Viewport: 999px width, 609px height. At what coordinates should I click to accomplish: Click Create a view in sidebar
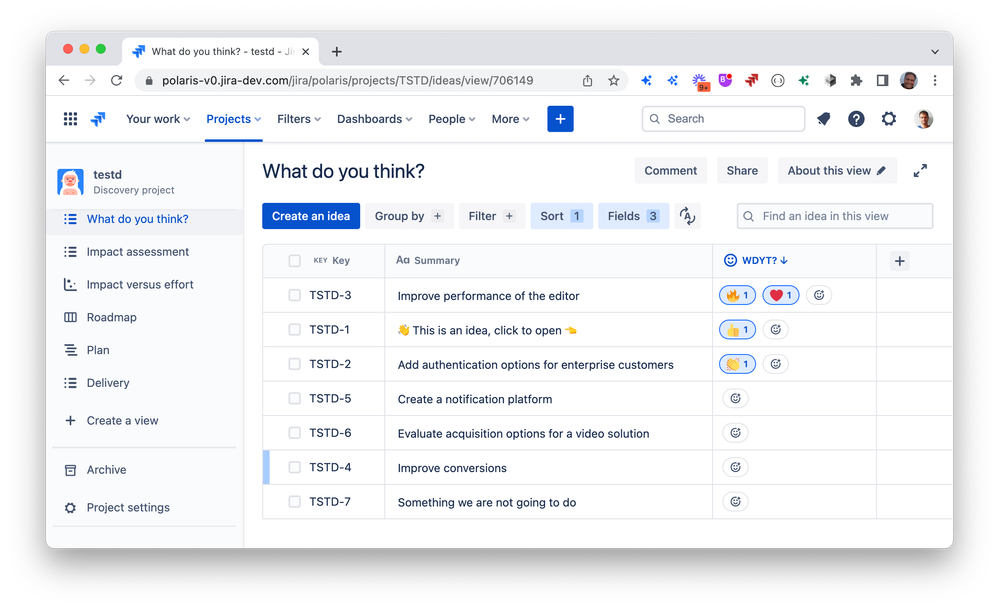tap(122, 420)
